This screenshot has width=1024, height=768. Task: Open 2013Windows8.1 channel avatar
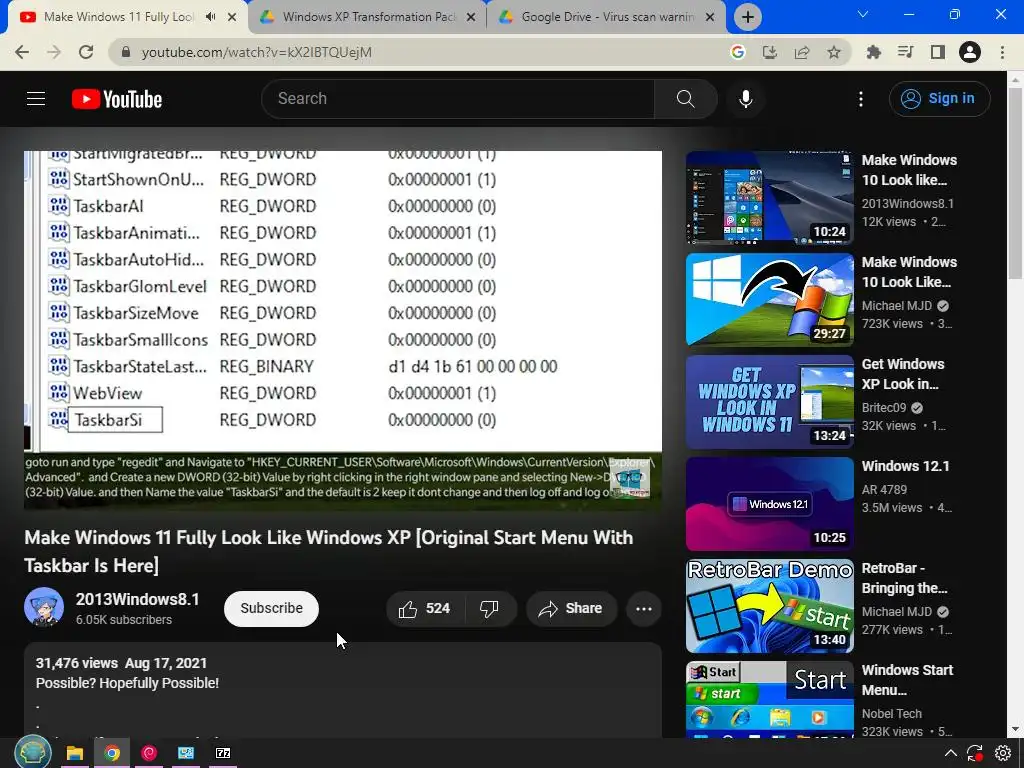tap(44, 607)
